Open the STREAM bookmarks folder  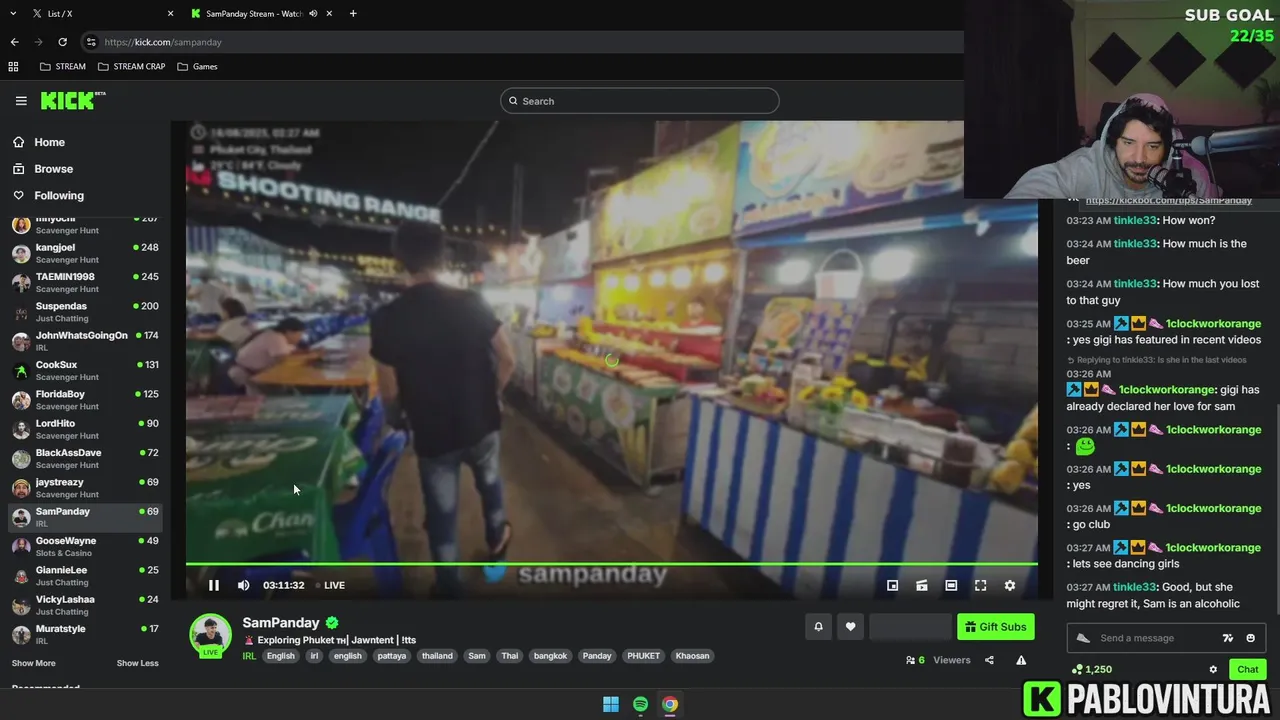pos(62,66)
